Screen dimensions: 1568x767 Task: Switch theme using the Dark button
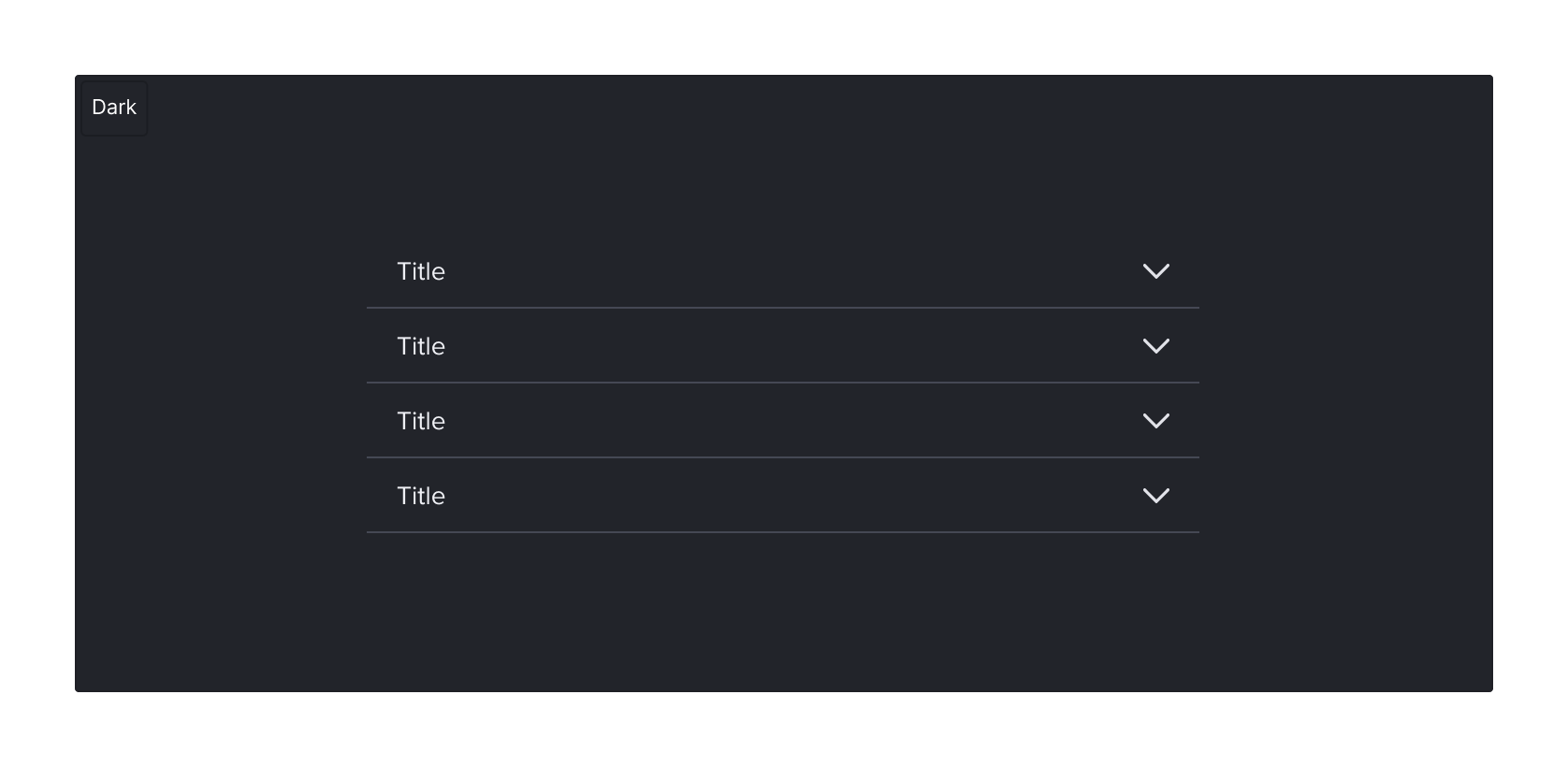pyautogui.click(x=114, y=108)
